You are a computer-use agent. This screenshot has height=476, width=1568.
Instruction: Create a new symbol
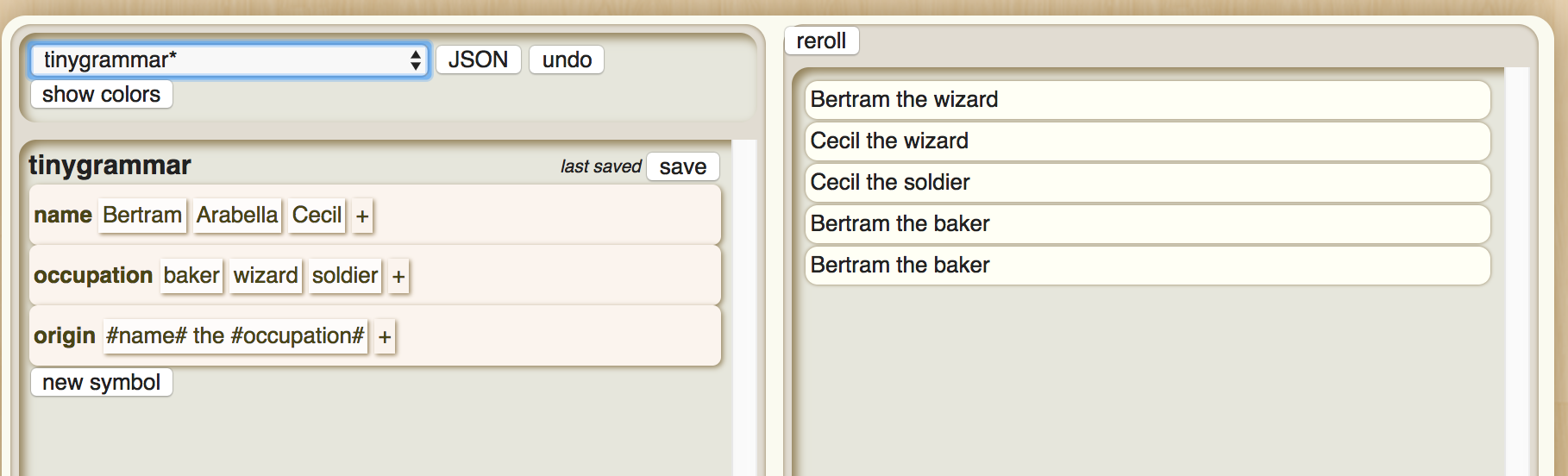[101, 382]
